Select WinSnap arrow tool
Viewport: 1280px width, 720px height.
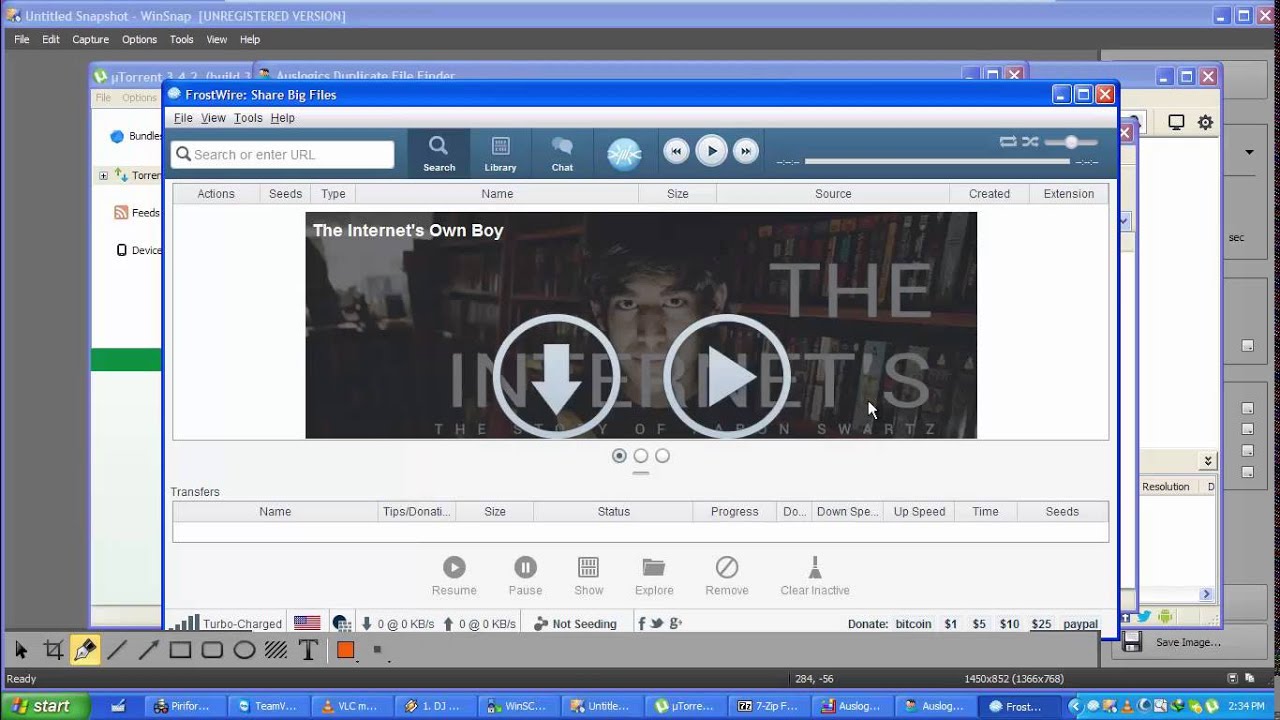148,650
